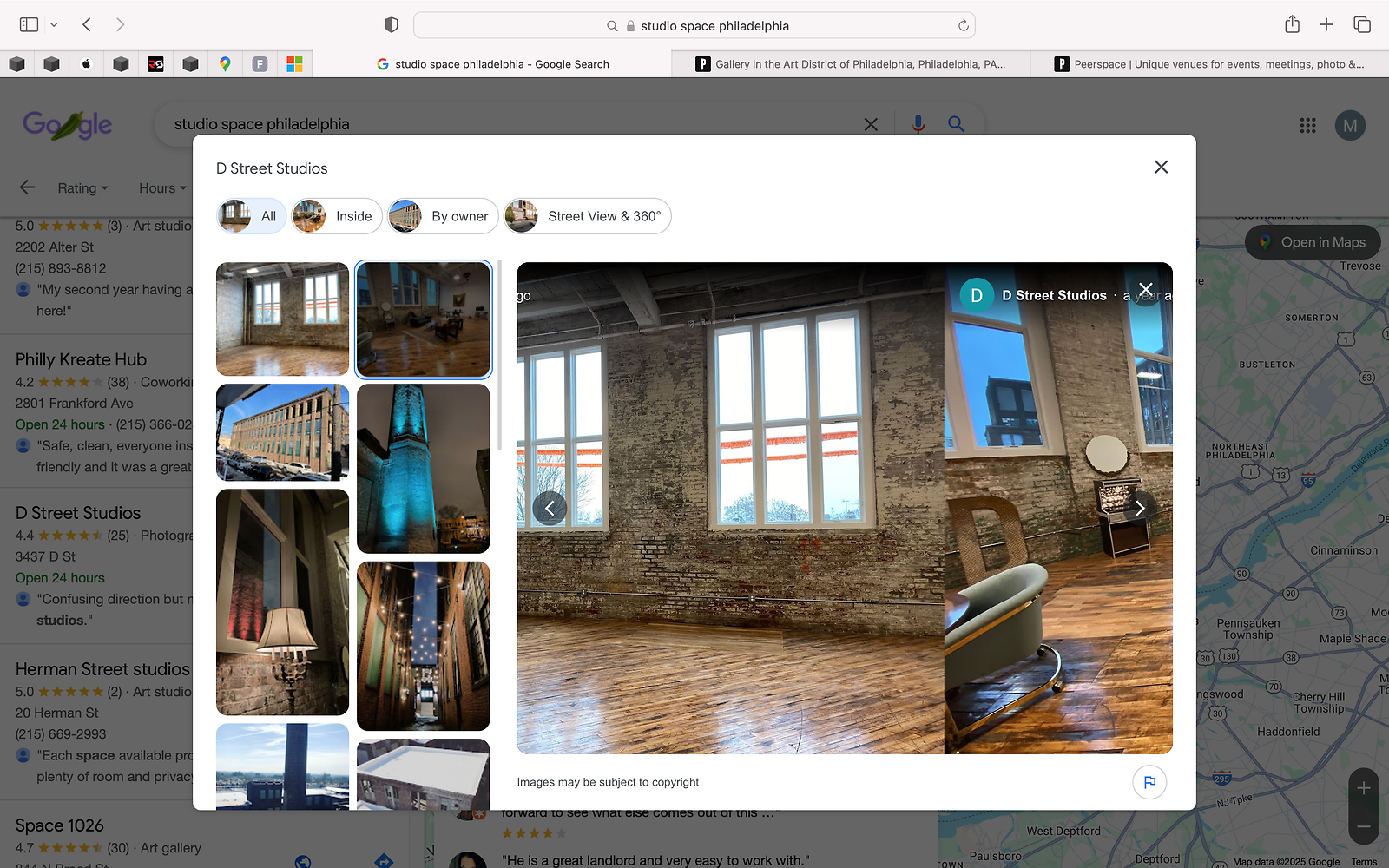Select the Inside photos filter chip
1389x868 pixels.
point(337,216)
